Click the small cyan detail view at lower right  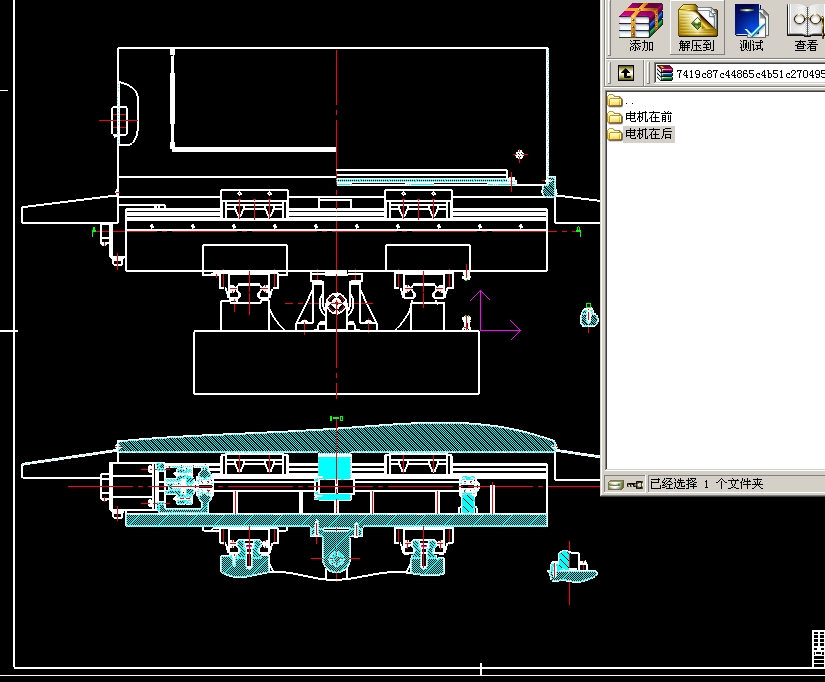(570, 566)
